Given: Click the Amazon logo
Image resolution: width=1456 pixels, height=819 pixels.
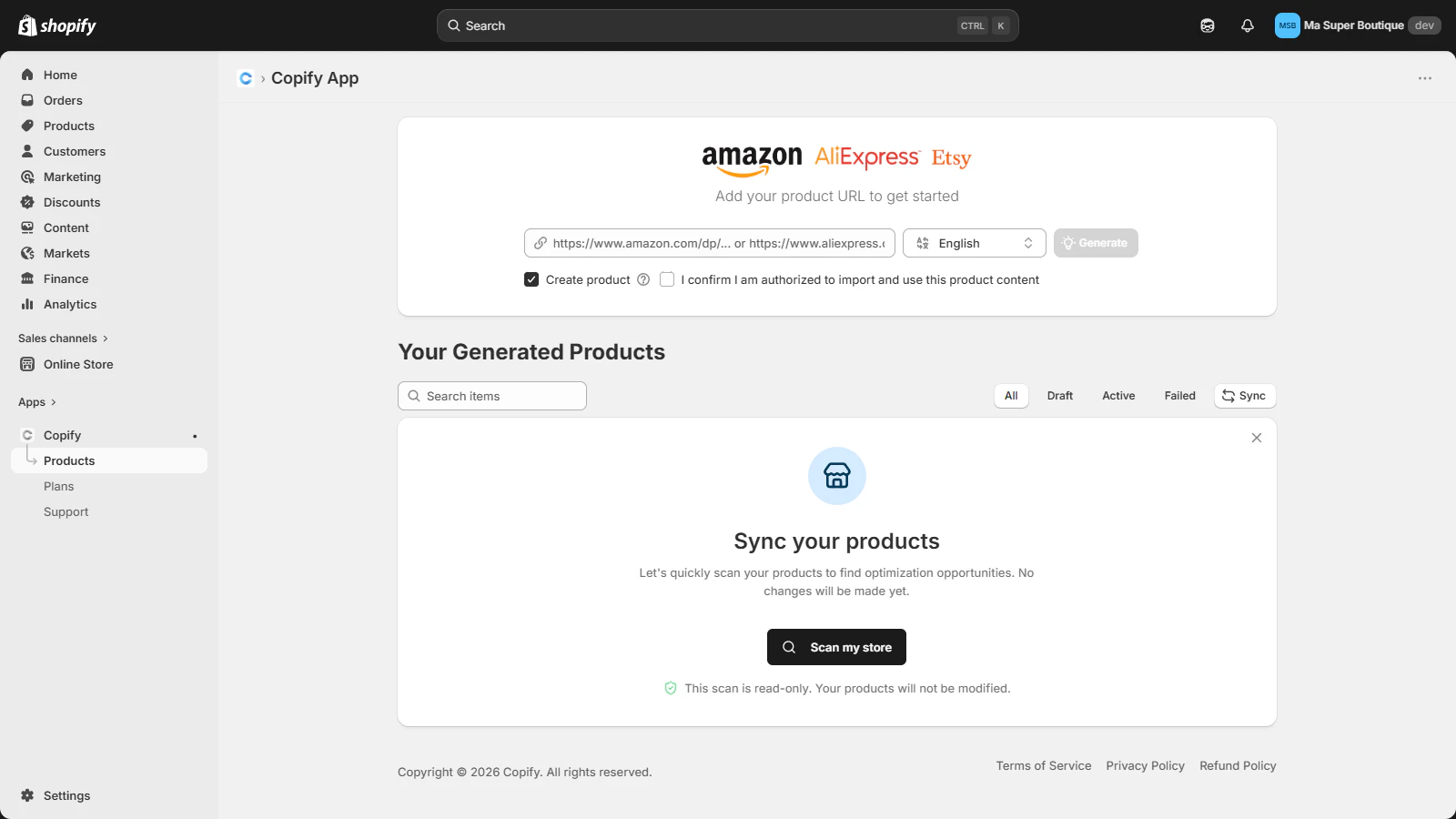Looking at the screenshot, I should coord(752,160).
